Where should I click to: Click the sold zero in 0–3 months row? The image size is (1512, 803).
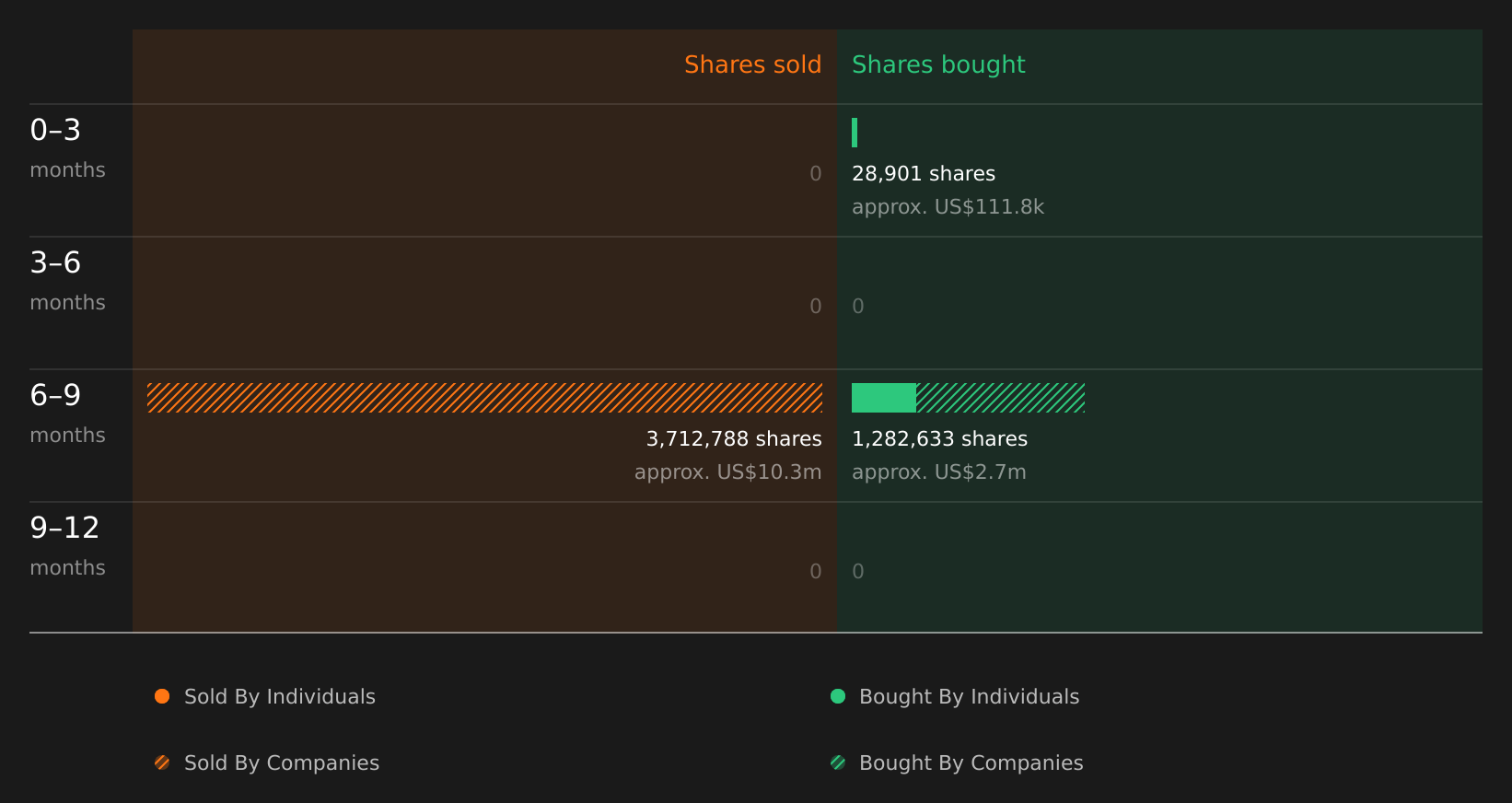click(x=815, y=174)
